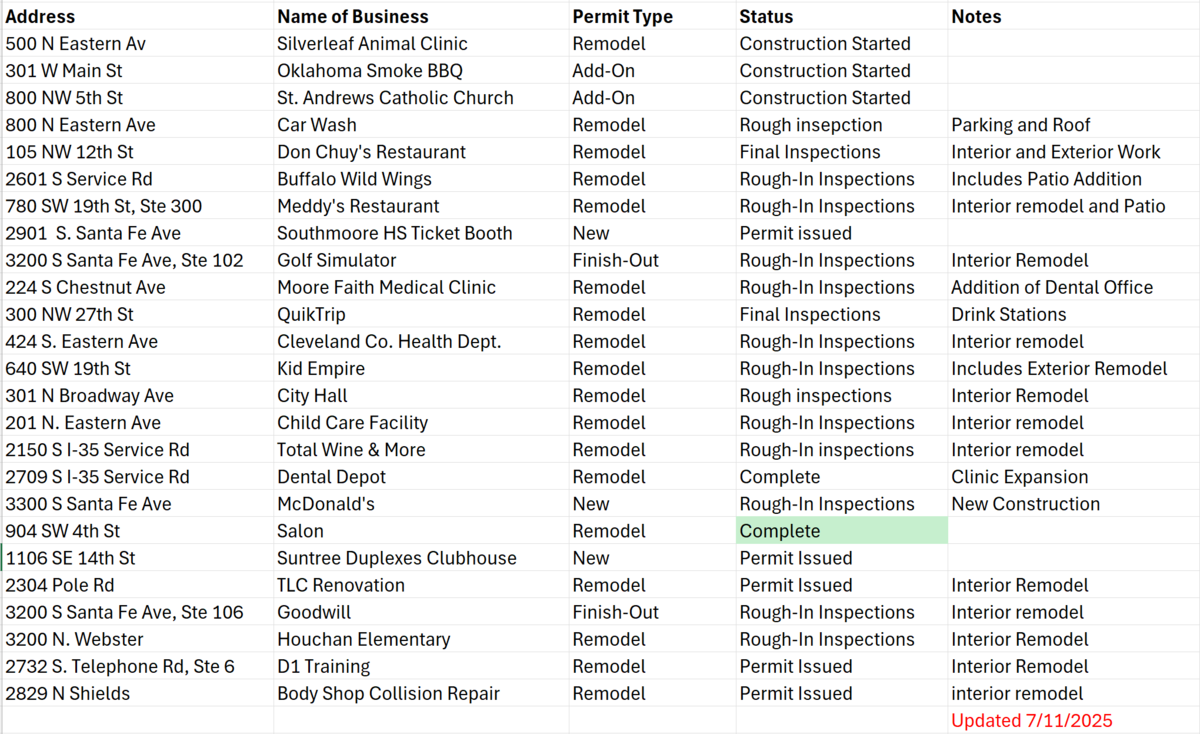
Task: Select the Parking and Roof note
Action: pyautogui.click(x=1074, y=125)
